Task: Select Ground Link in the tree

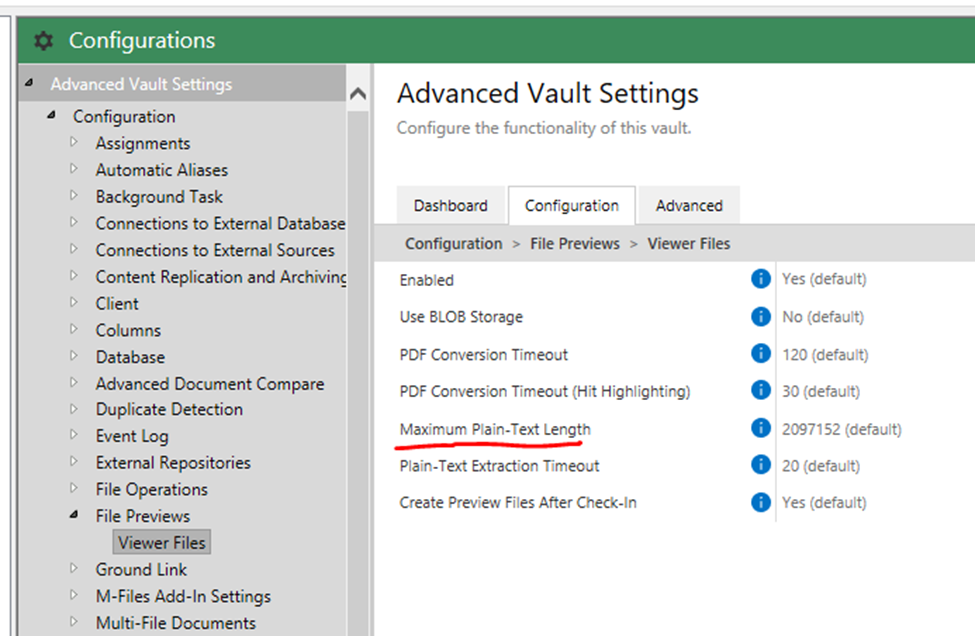Action: coord(141,569)
